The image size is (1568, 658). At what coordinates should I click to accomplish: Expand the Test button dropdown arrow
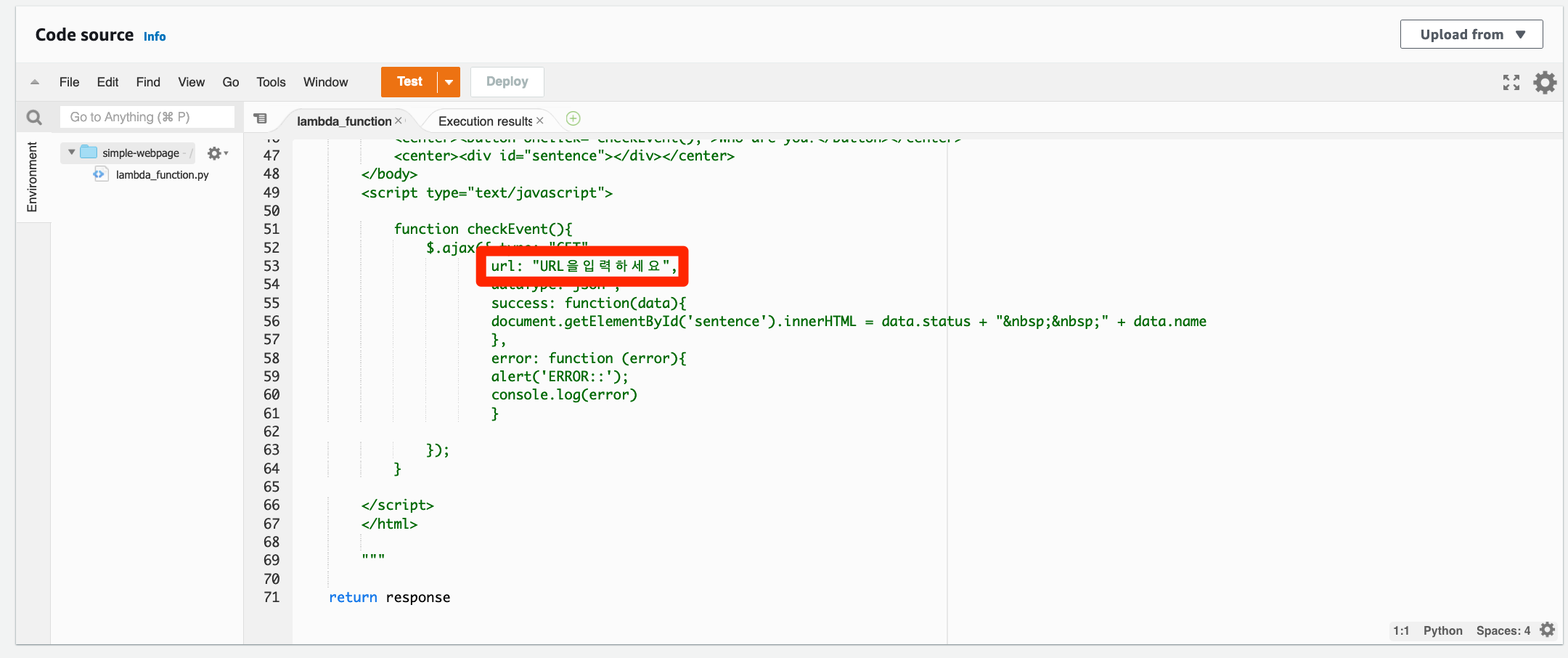pyautogui.click(x=449, y=82)
